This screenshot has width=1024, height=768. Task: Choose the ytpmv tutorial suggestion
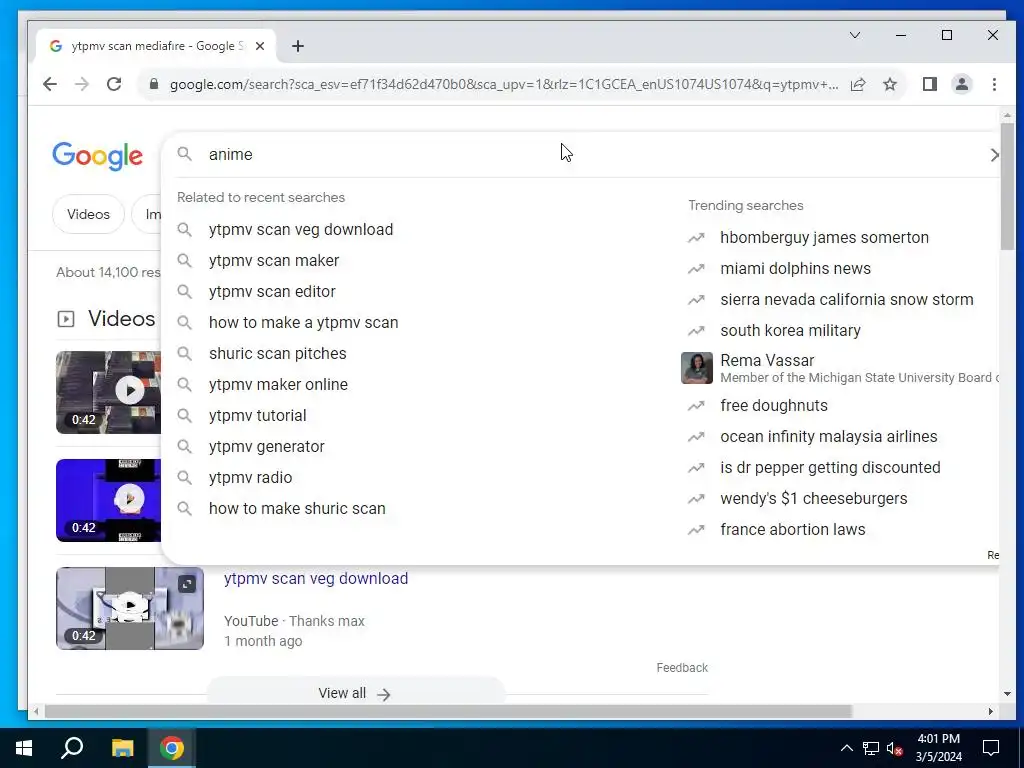point(258,416)
